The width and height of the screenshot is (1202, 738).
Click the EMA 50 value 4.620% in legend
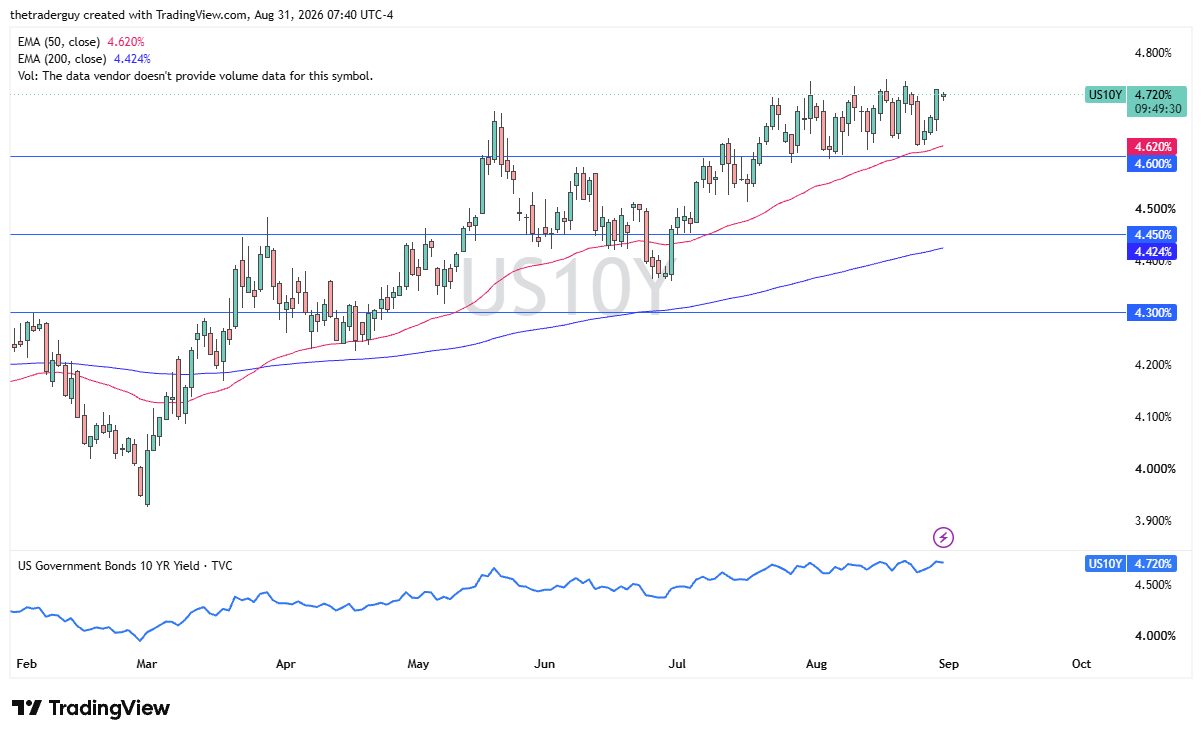click(x=127, y=42)
